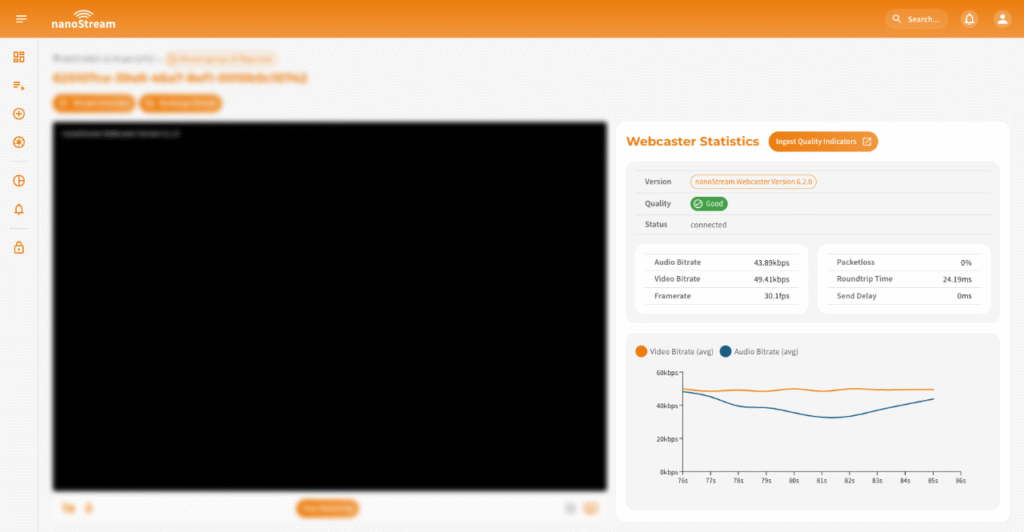
Task: Open the dashboard grid icon in the sidebar
Action: 19,57
